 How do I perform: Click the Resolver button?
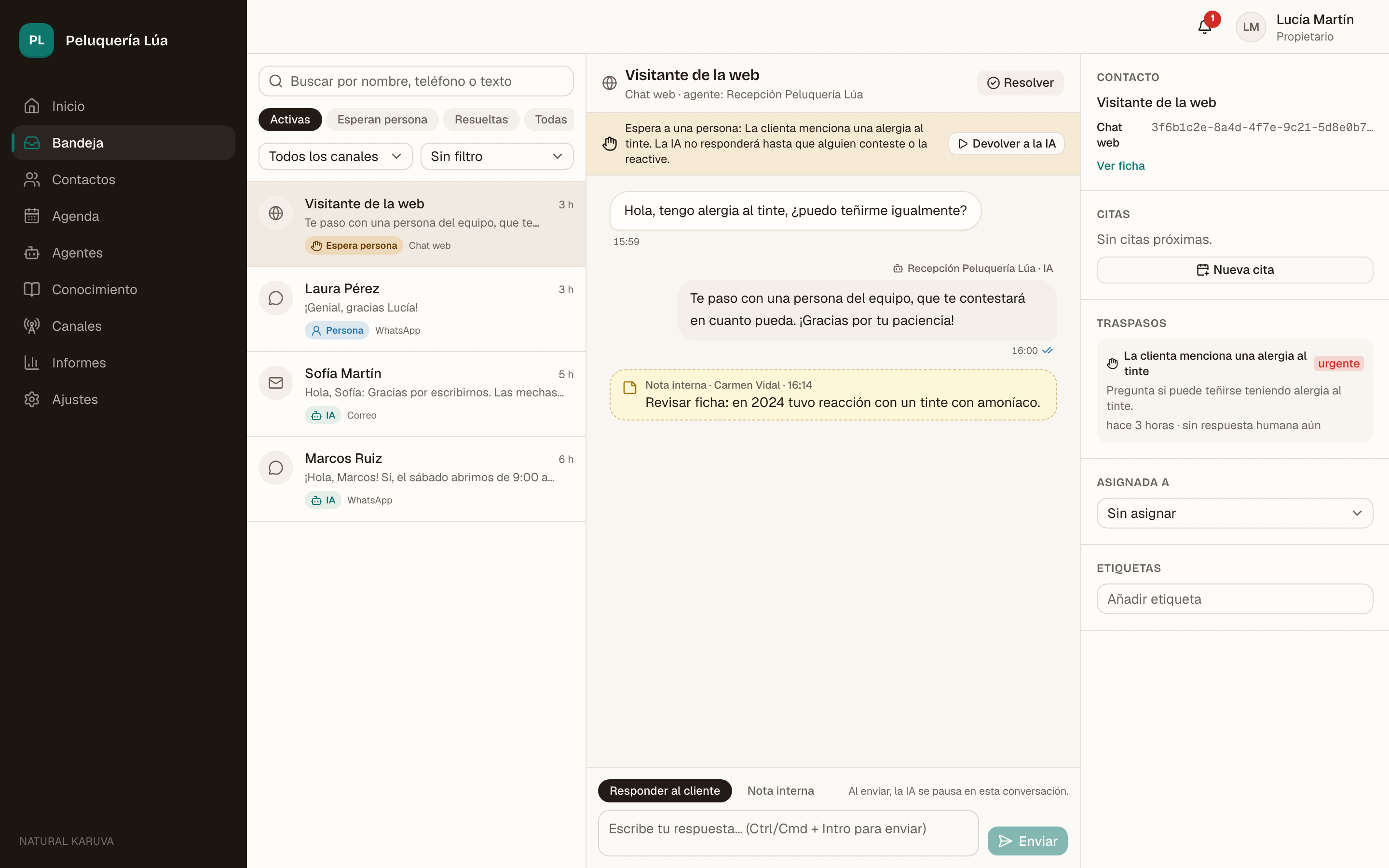[1020, 82]
